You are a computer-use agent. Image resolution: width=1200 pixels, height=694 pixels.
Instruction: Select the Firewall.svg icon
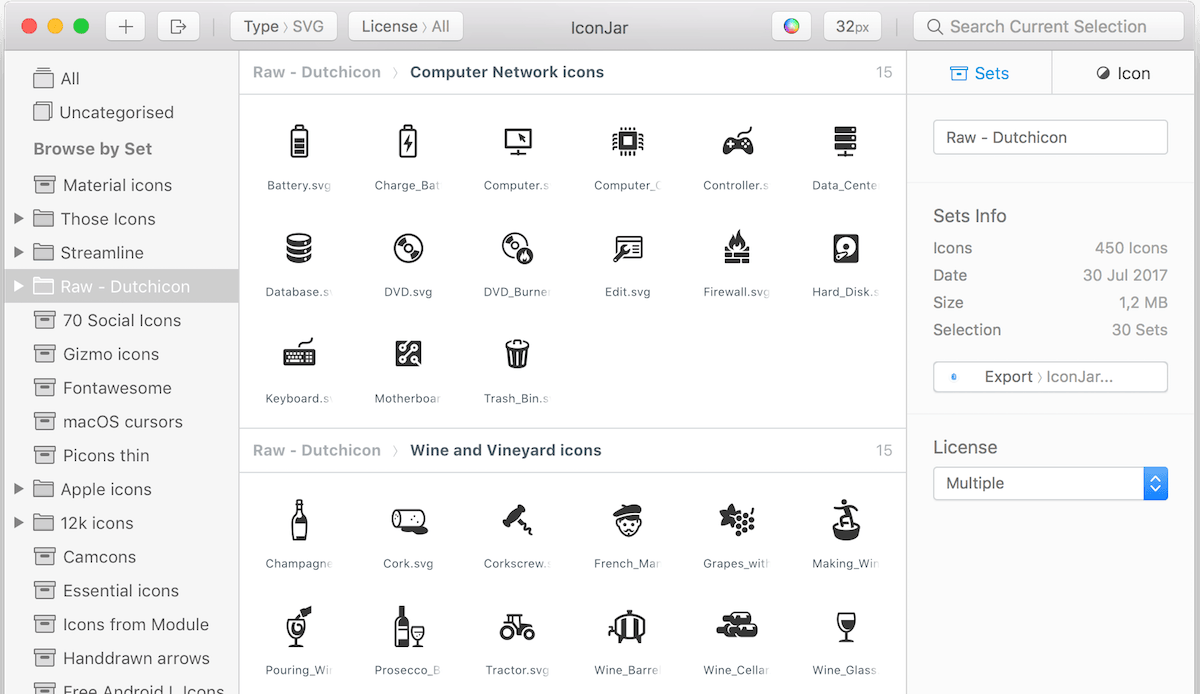click(x=737, y=247)
